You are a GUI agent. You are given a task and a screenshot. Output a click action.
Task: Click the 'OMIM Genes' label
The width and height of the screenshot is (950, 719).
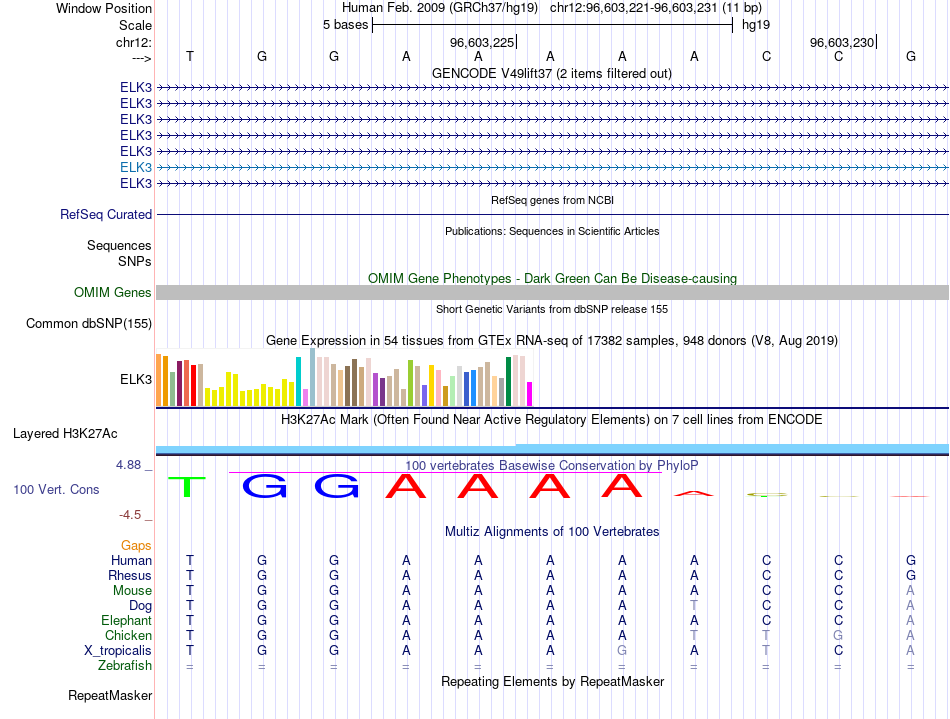tap(113, 293)
